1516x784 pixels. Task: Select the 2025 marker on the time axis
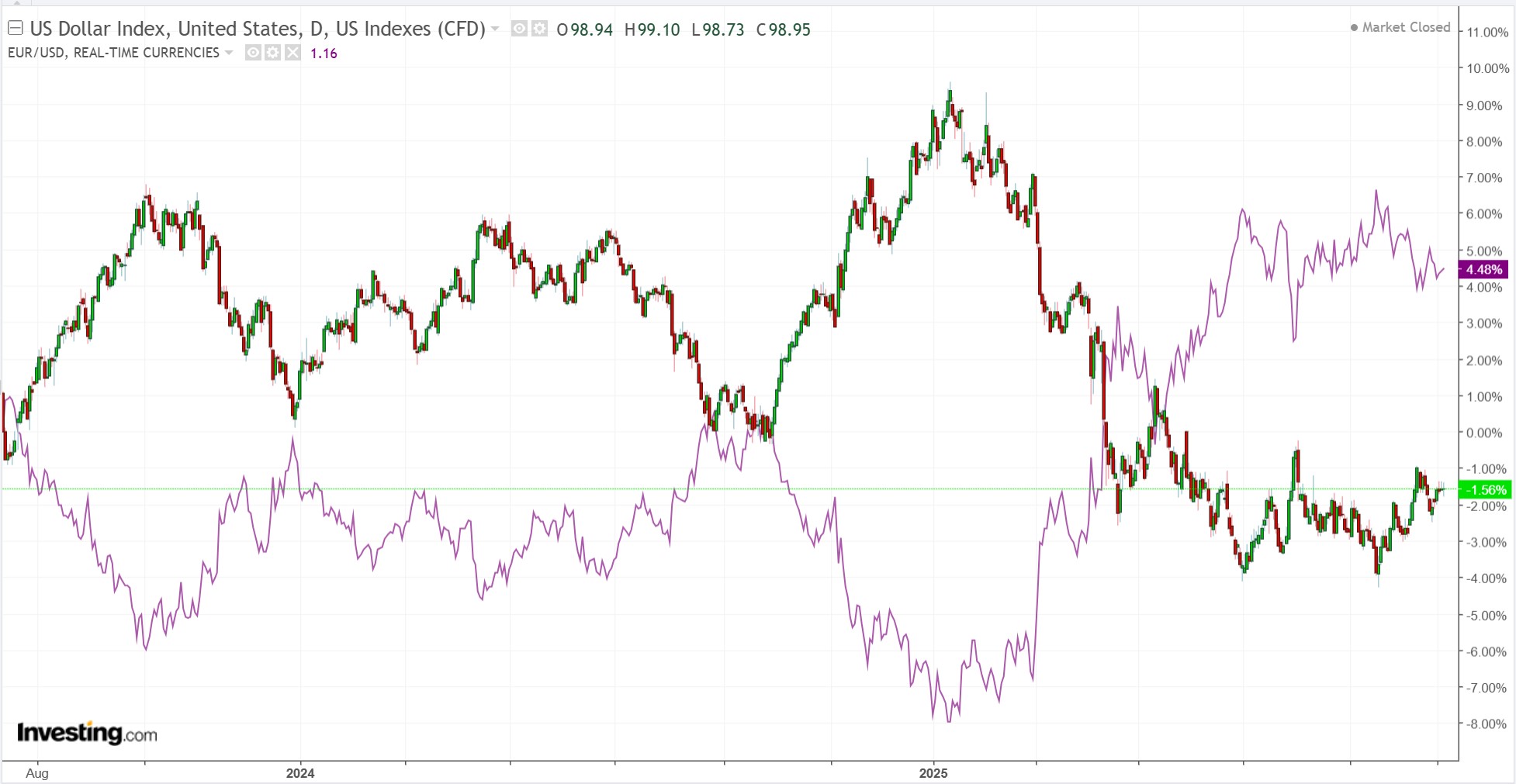coord(933,773)
